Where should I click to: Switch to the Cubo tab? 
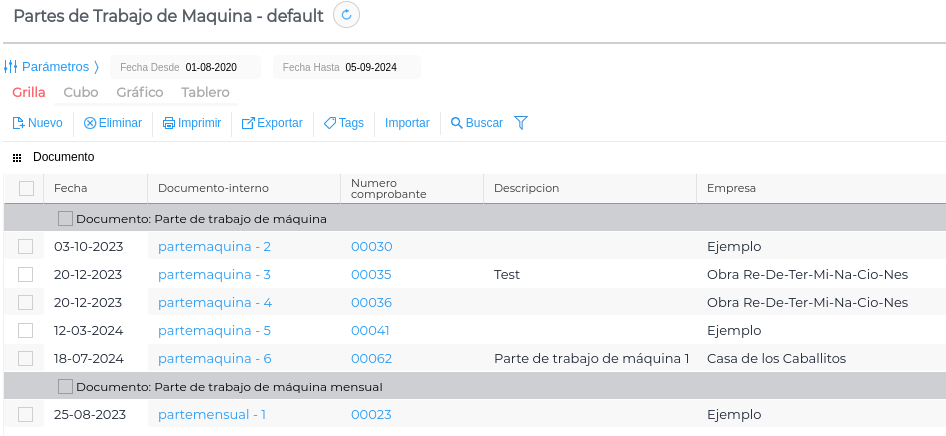pos(80,92)
